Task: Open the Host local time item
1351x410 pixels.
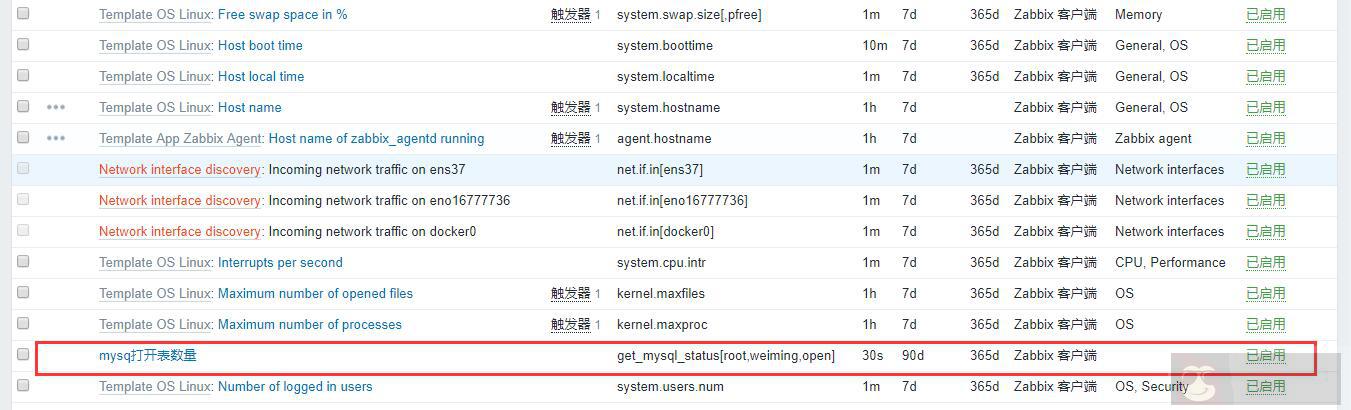Action: (x=261, y=76)
